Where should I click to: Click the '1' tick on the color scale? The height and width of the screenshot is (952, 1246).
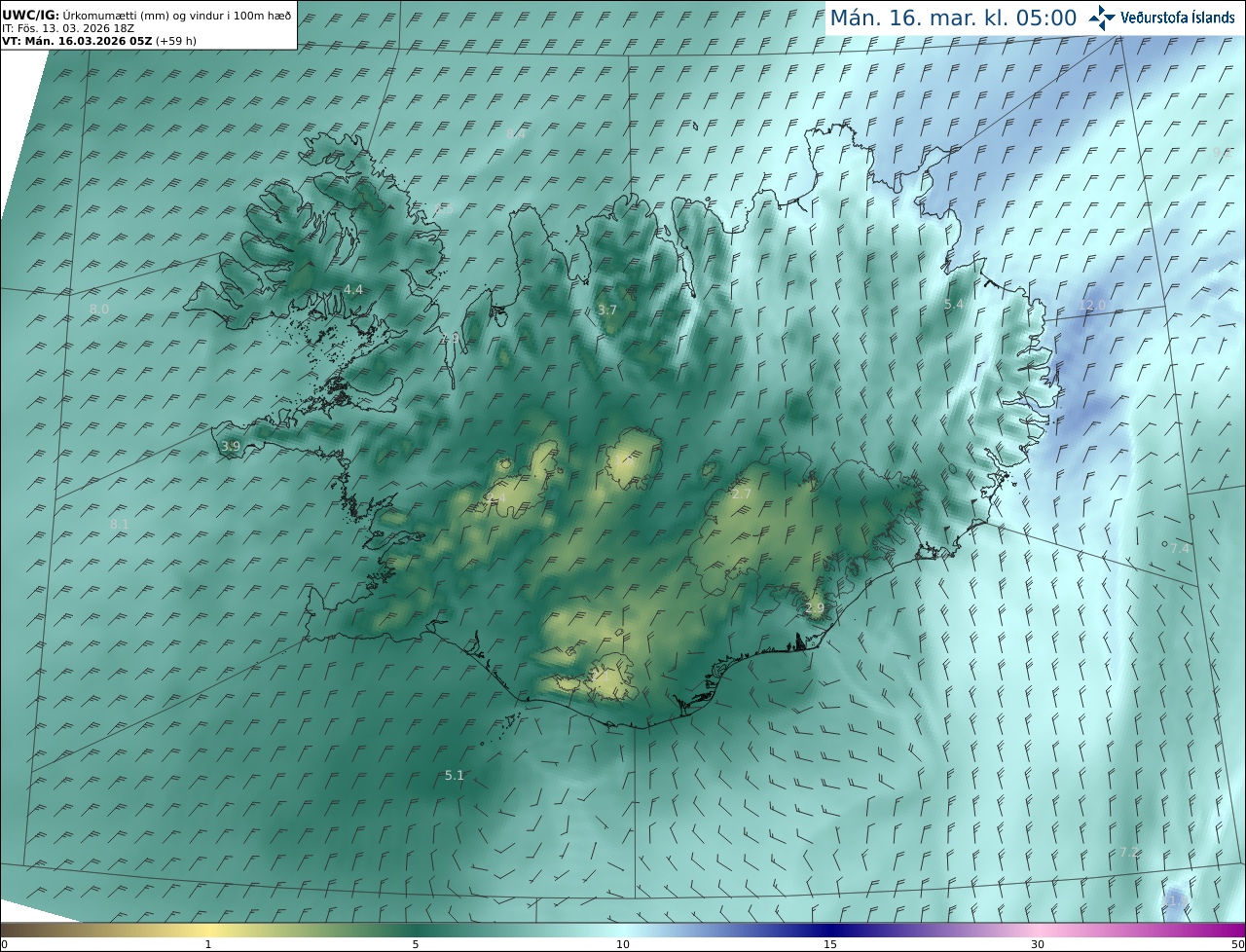[x=208, y=944]
